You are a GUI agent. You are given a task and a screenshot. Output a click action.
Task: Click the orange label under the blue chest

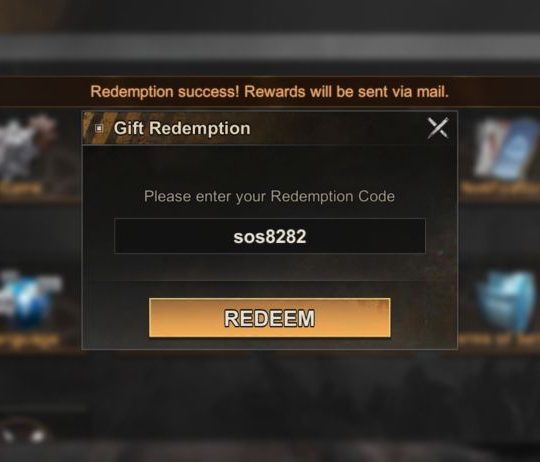tap(499, 340)
